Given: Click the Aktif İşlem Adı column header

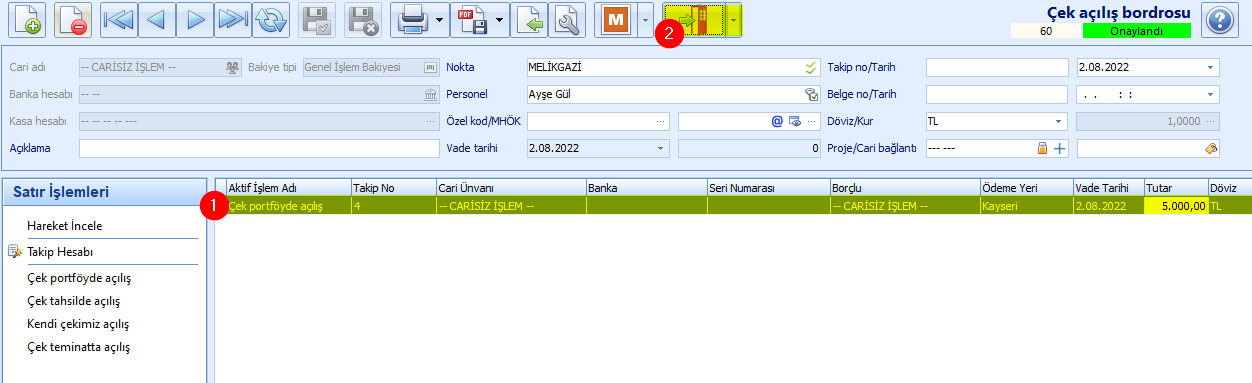Looking at the screenshot, I should click(288, 188).
